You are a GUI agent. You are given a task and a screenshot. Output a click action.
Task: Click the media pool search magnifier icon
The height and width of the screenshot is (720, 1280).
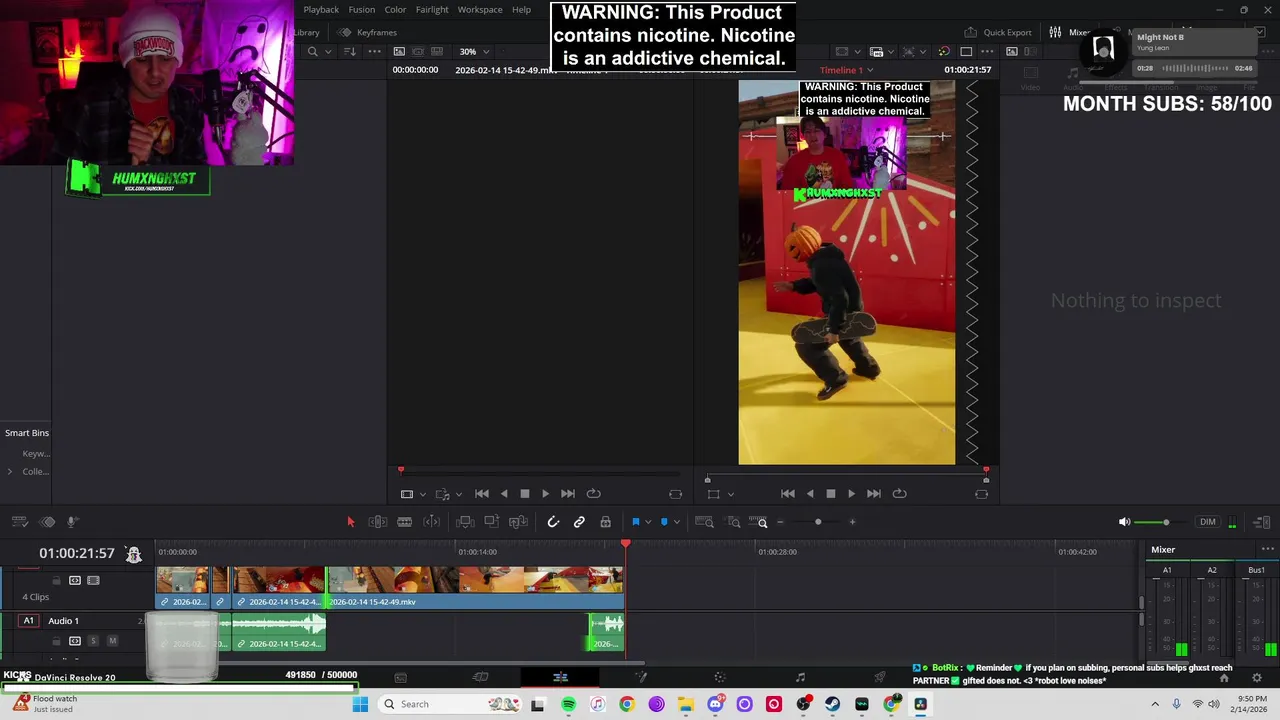pos(313,52)
